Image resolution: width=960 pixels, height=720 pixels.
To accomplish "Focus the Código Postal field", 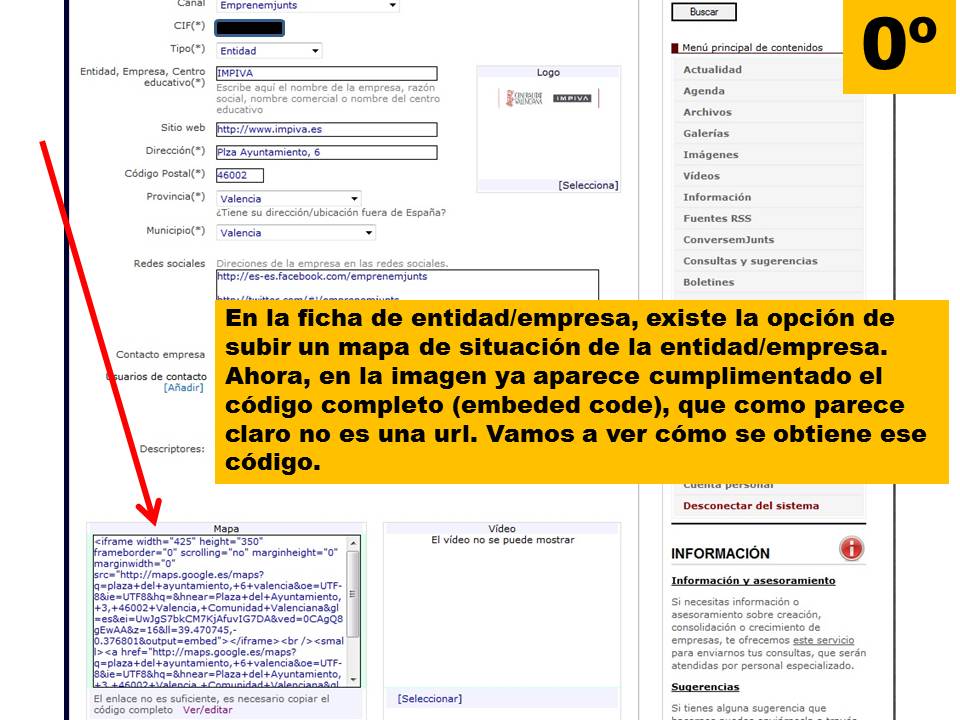I will coord(239,176).
